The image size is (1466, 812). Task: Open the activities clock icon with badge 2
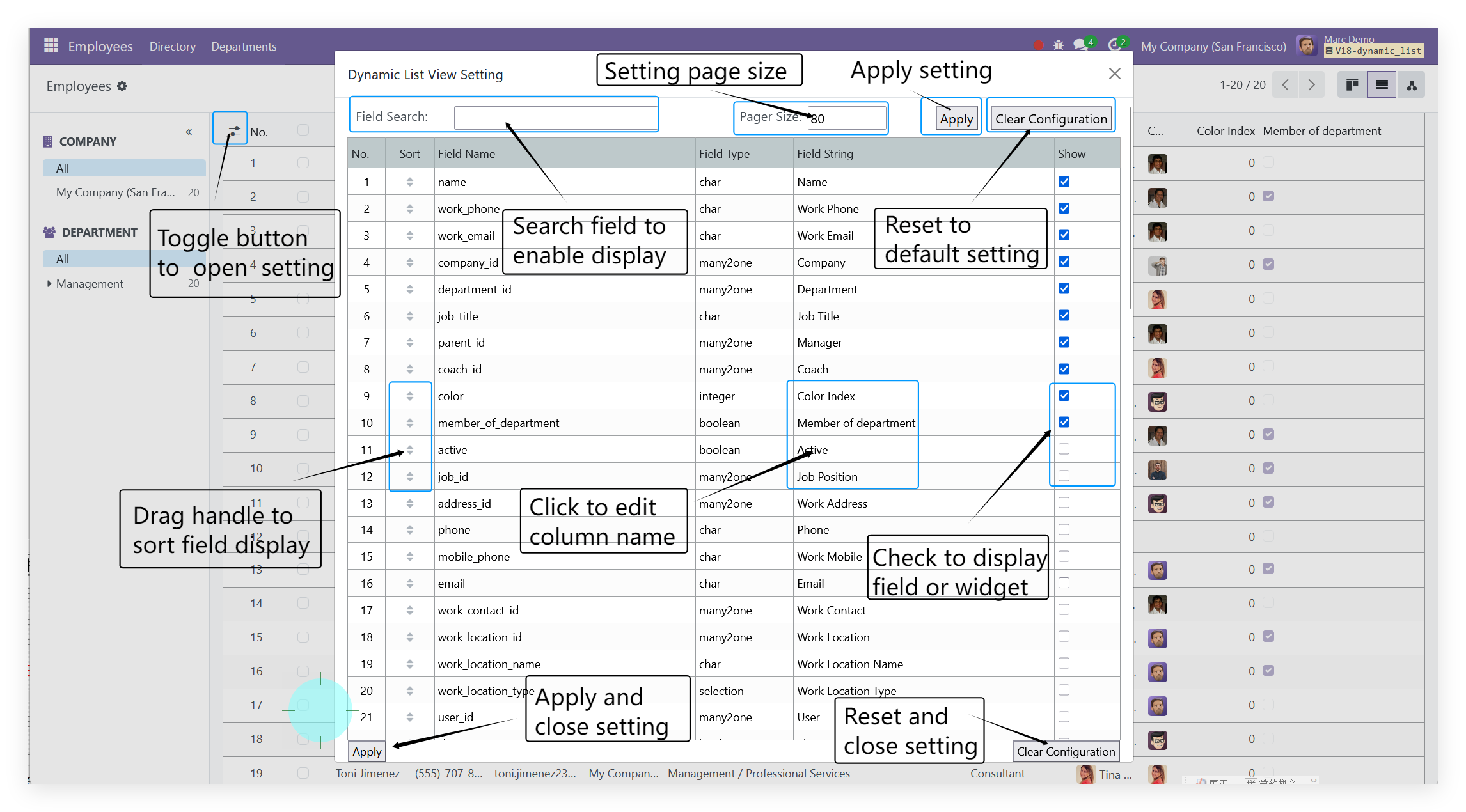click(x=1115, y=45)
